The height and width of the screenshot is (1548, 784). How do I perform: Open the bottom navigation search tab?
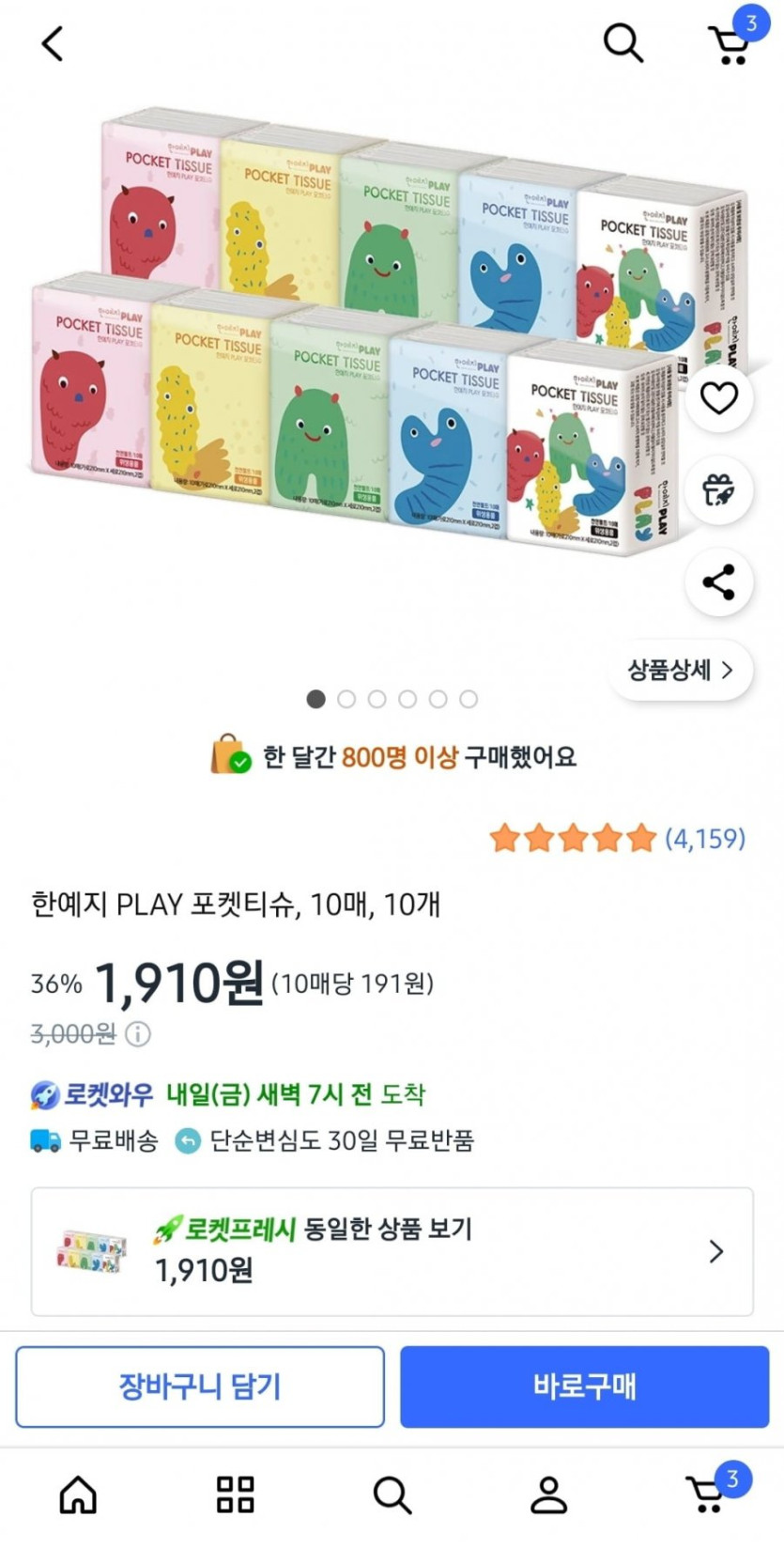point(392,1494)
